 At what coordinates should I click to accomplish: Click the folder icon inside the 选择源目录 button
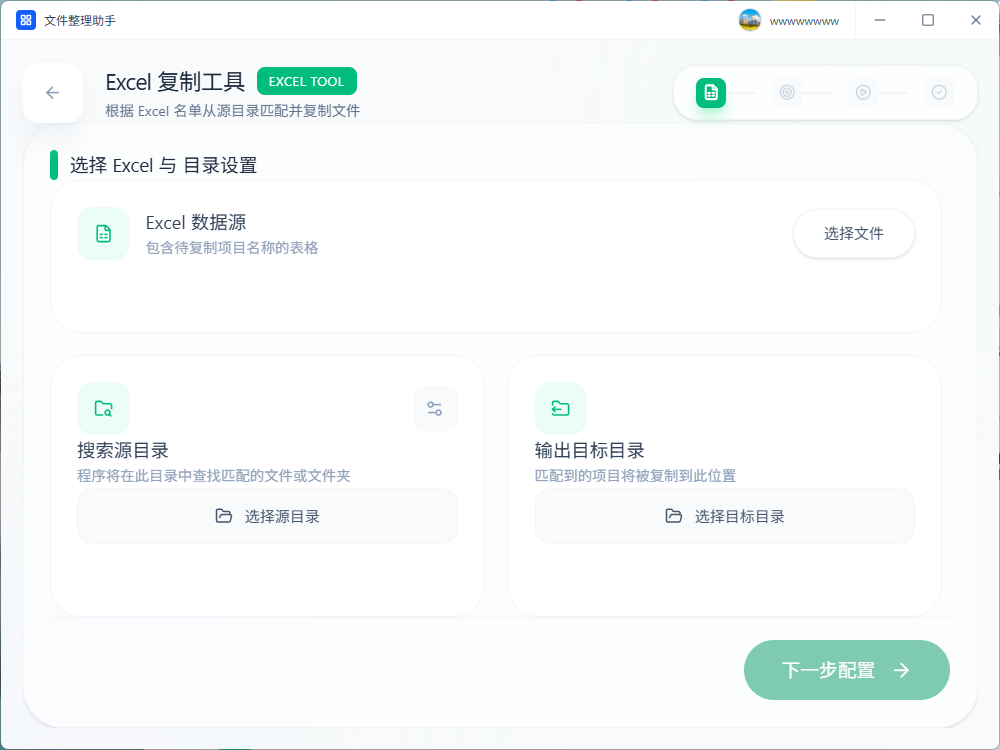coord(225,516)
